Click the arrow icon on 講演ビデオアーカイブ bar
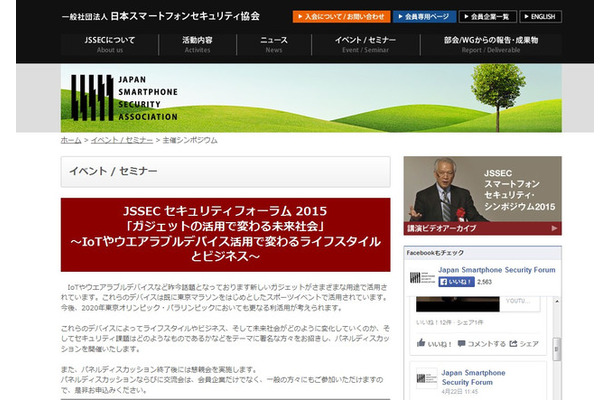This screenshot has width=610, height=400. pos(554,228)
